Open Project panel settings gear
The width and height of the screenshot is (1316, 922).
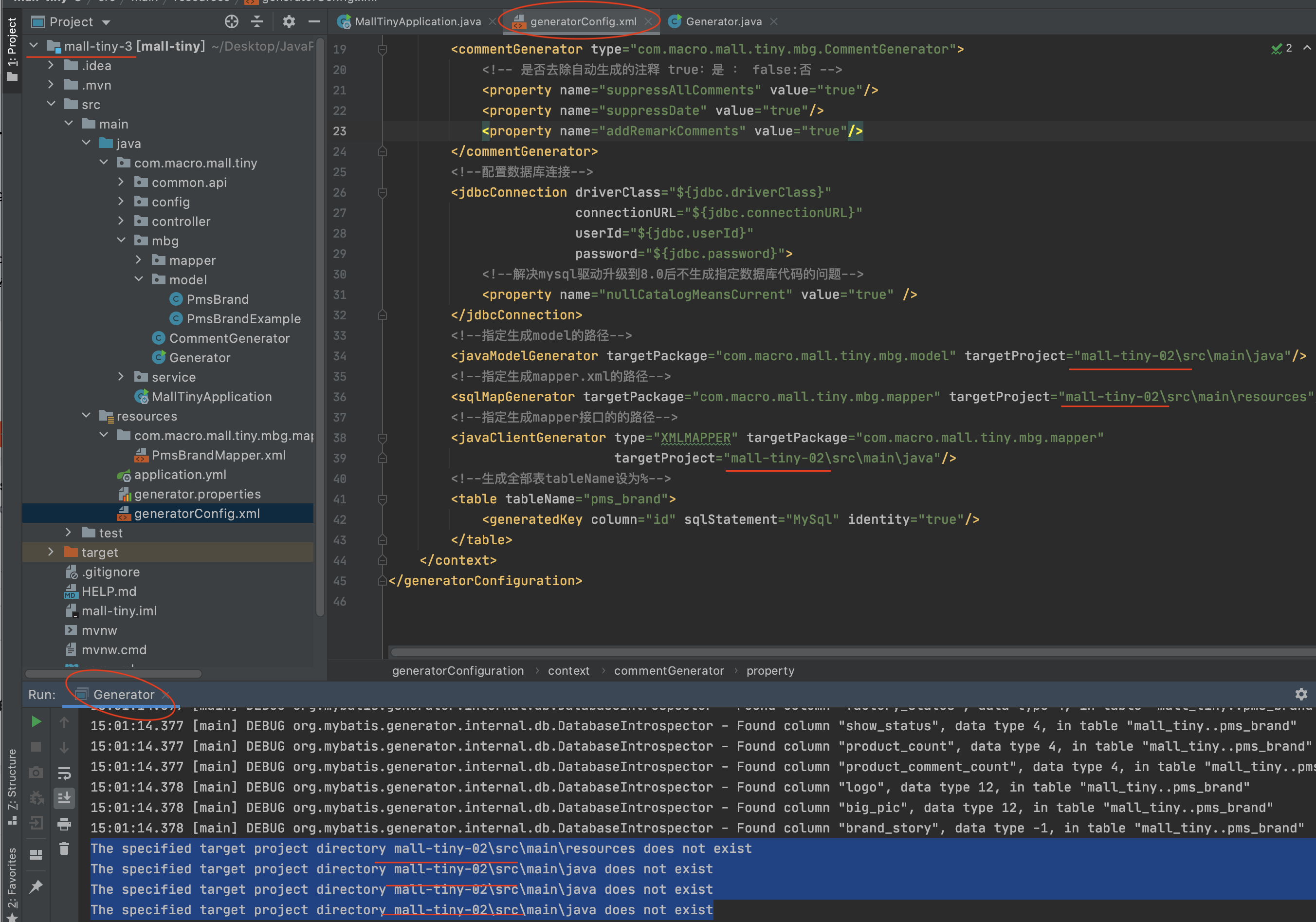(289, 22)
